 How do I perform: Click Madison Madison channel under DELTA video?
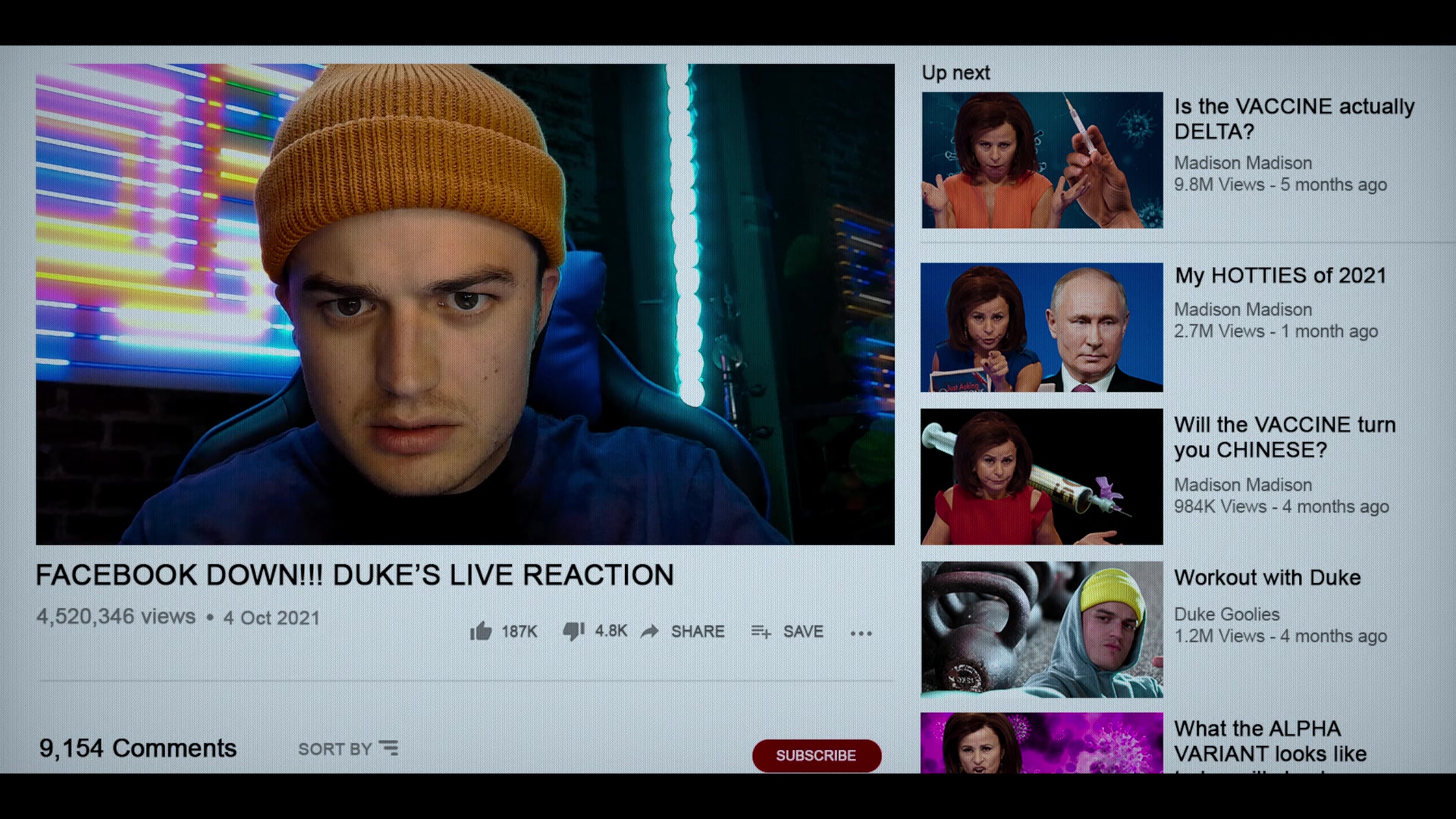(x=1243, y=163)
